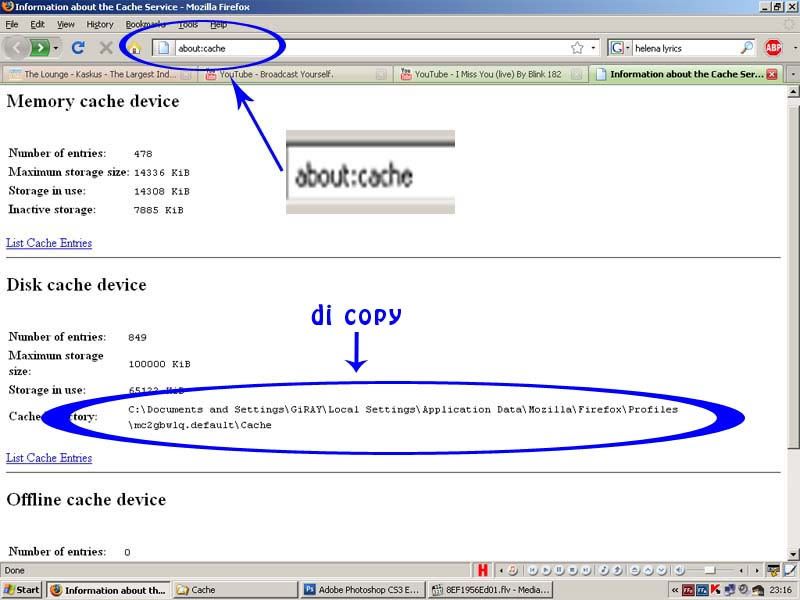This screenshot has width=800, height=600.
Task: Switch to the I Miss You Blink 182 tab
Action: pyautogui.click(x=490, y=74)
